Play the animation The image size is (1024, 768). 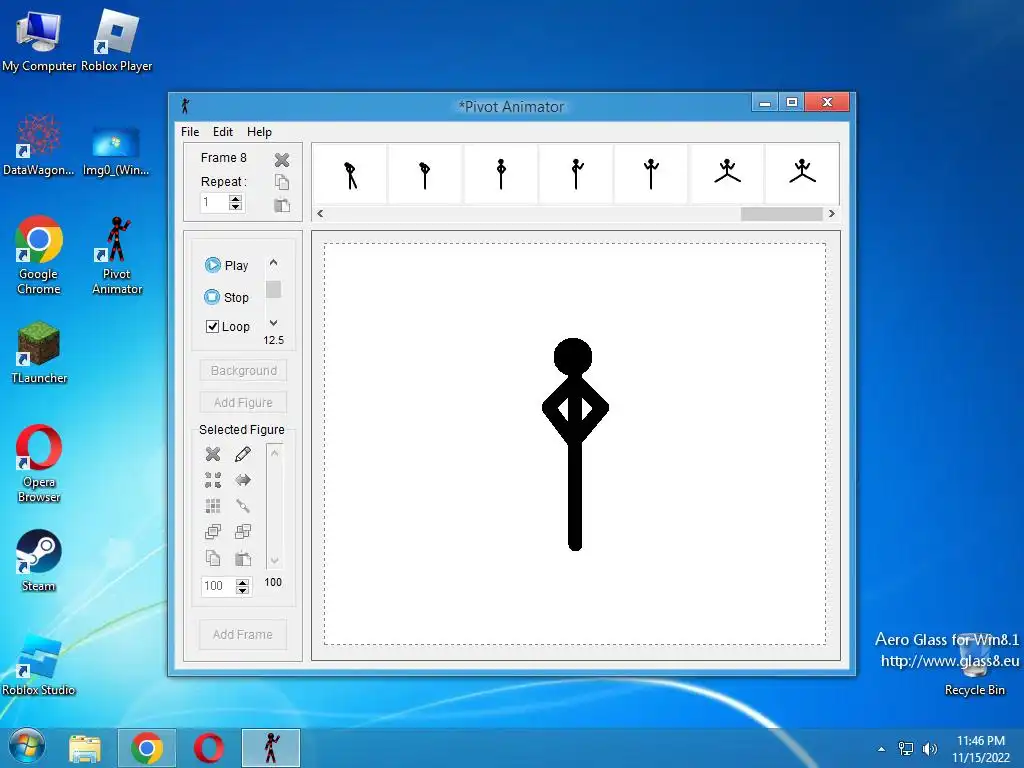[x=226, y=265]
